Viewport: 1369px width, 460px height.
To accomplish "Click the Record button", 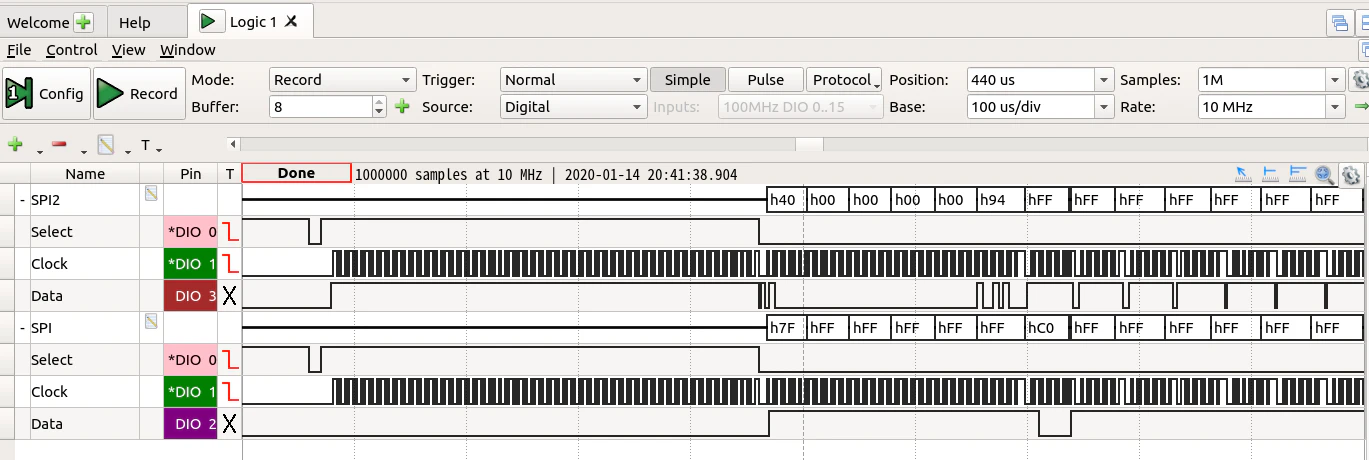I will [x=138, y=94].
